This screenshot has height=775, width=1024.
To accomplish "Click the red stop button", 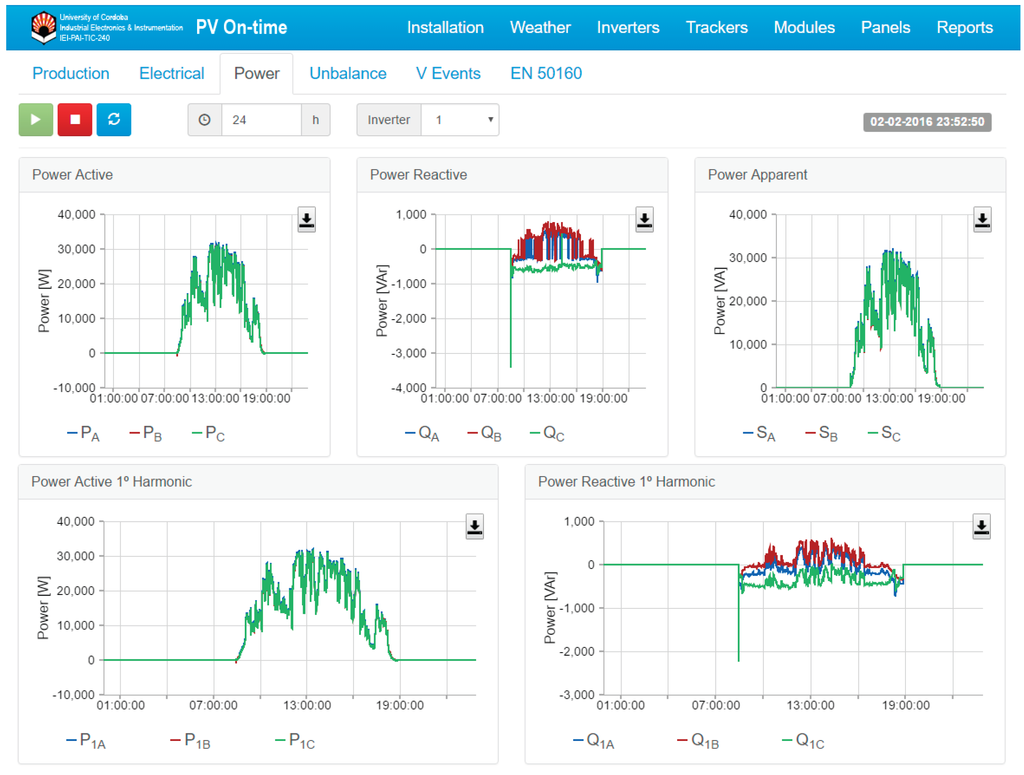I will click(x=75, y=120).
